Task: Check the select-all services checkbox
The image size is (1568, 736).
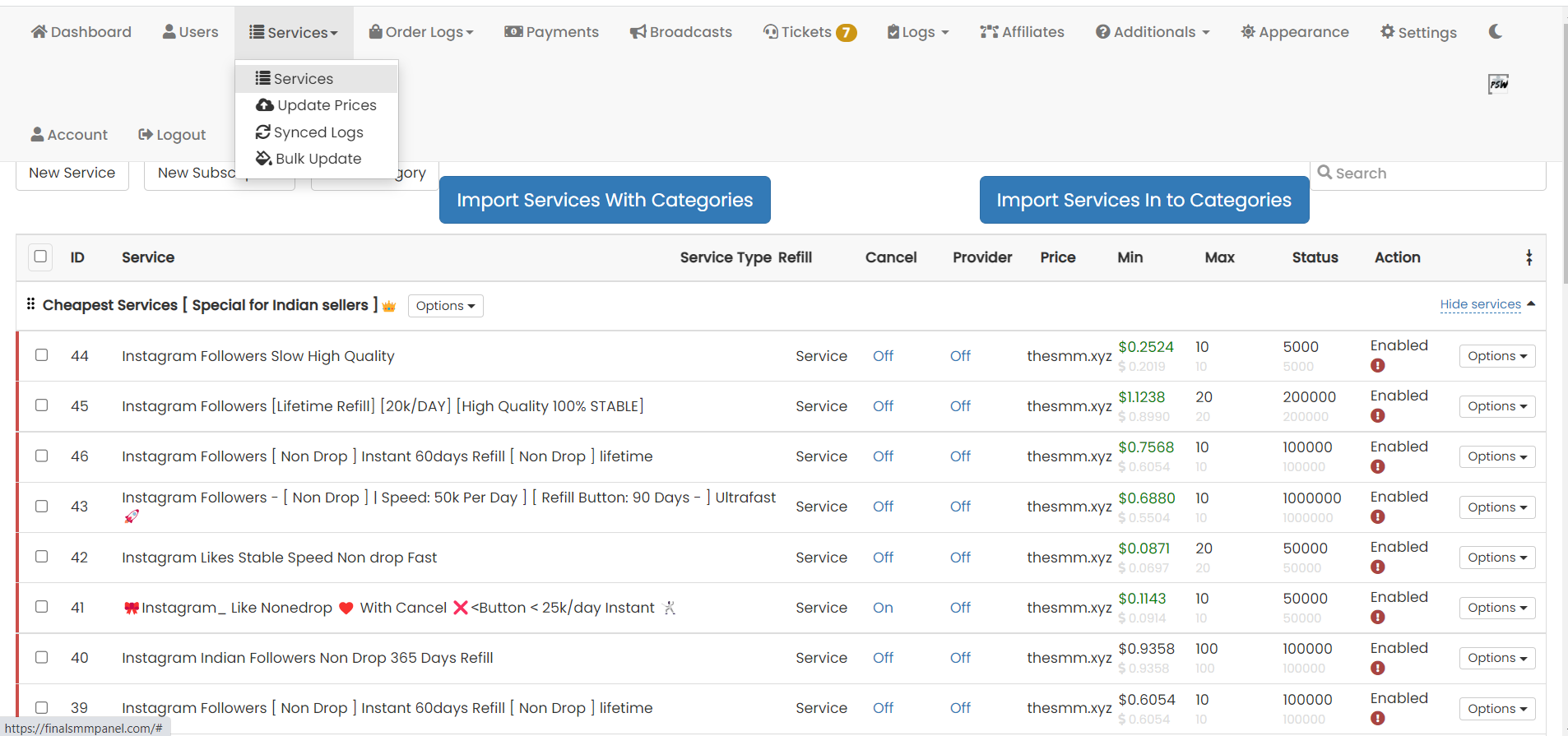Action: click(40, 257)
